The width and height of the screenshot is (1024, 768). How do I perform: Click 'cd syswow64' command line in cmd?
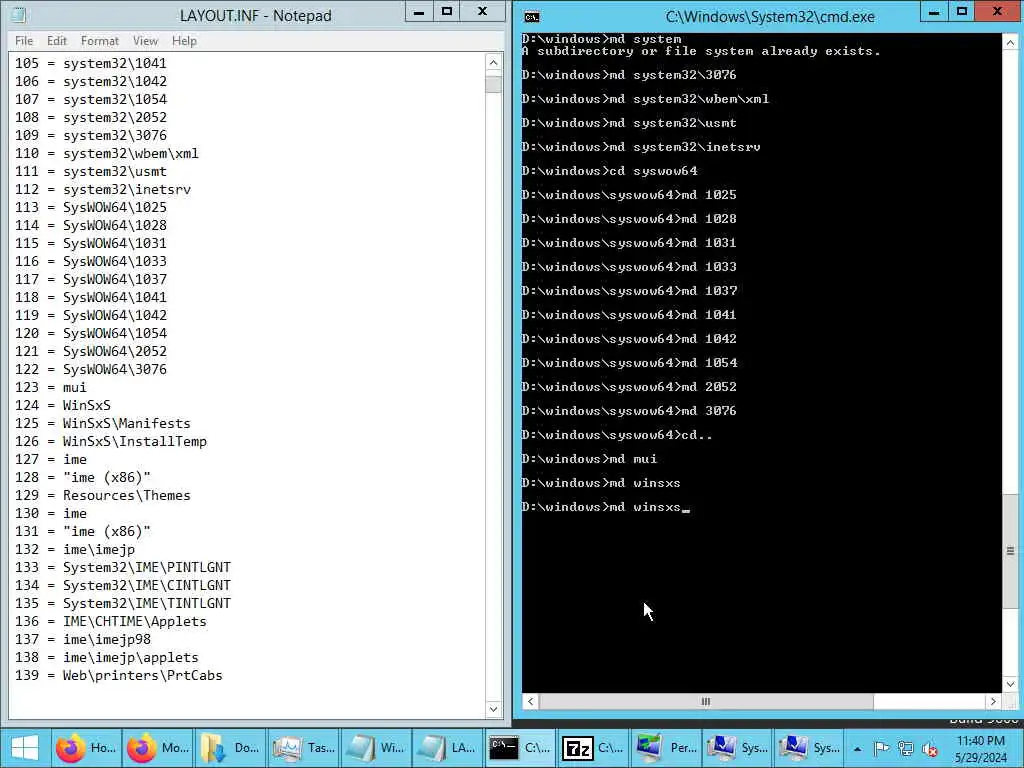[x=653, y=171]
